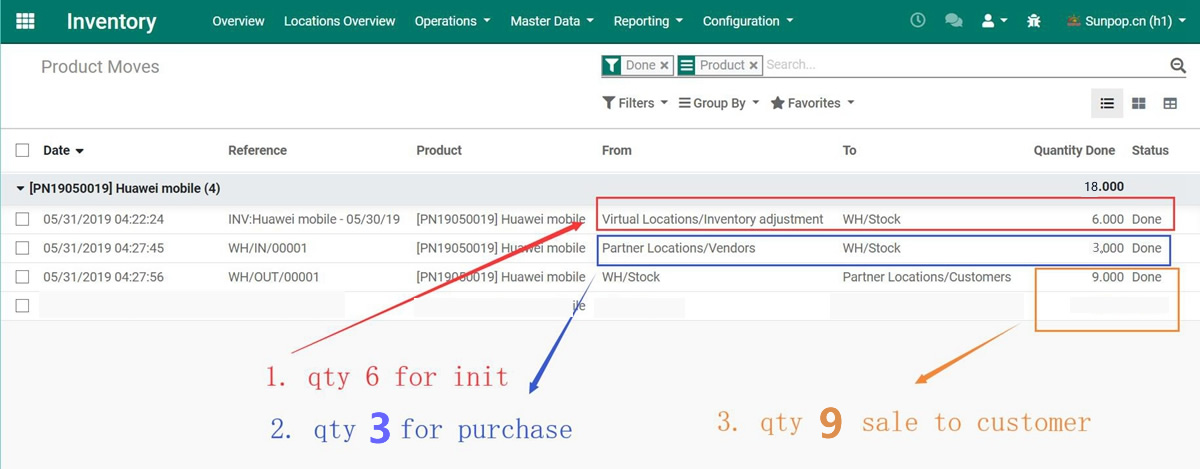Open the Sunpop.cn (h1) company switcher
The image size is (1200, 469).
click(1126, 21)
